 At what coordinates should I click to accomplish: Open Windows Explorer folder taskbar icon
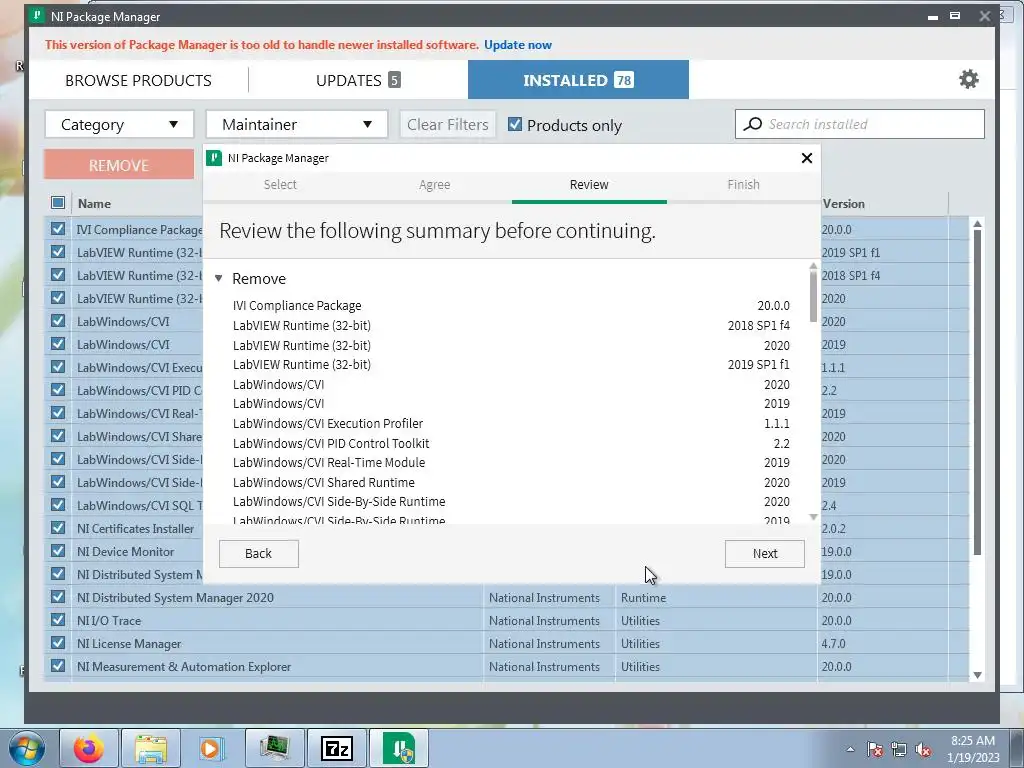point(151,748)
